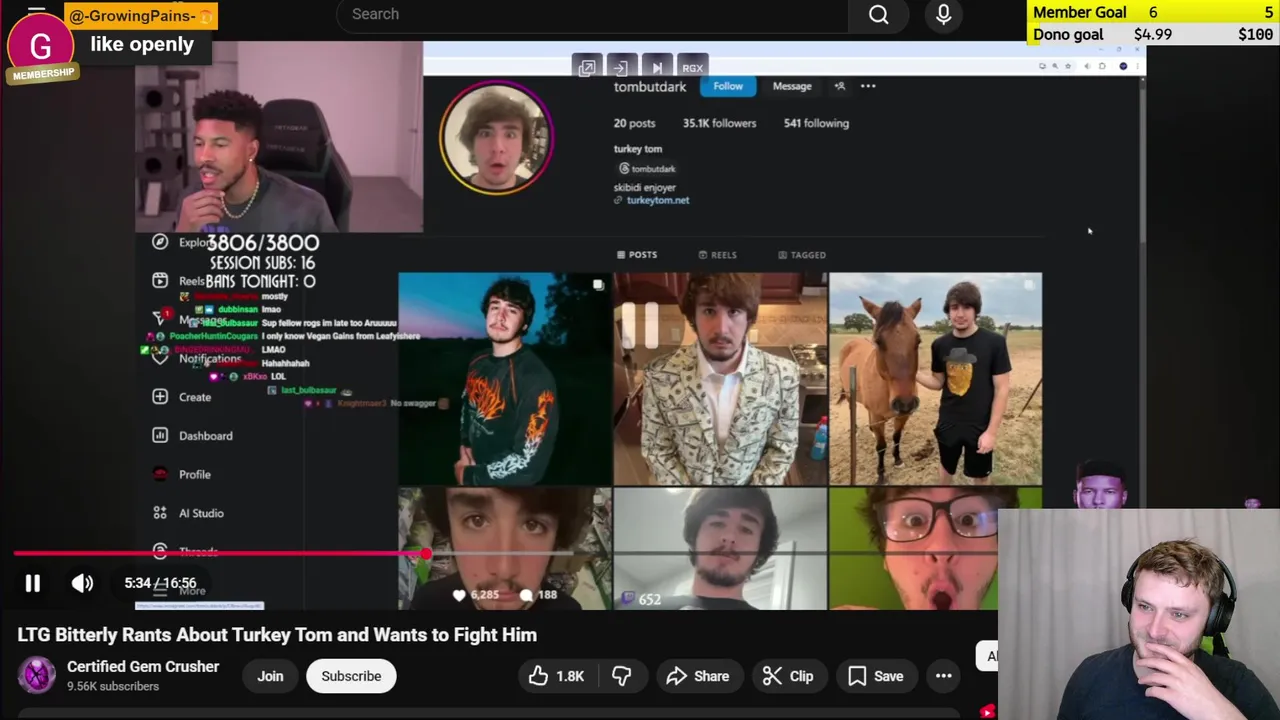Click the skip-next overlay icon
This screenshot has height=720, width=1280.
click(x=657, y=67)
